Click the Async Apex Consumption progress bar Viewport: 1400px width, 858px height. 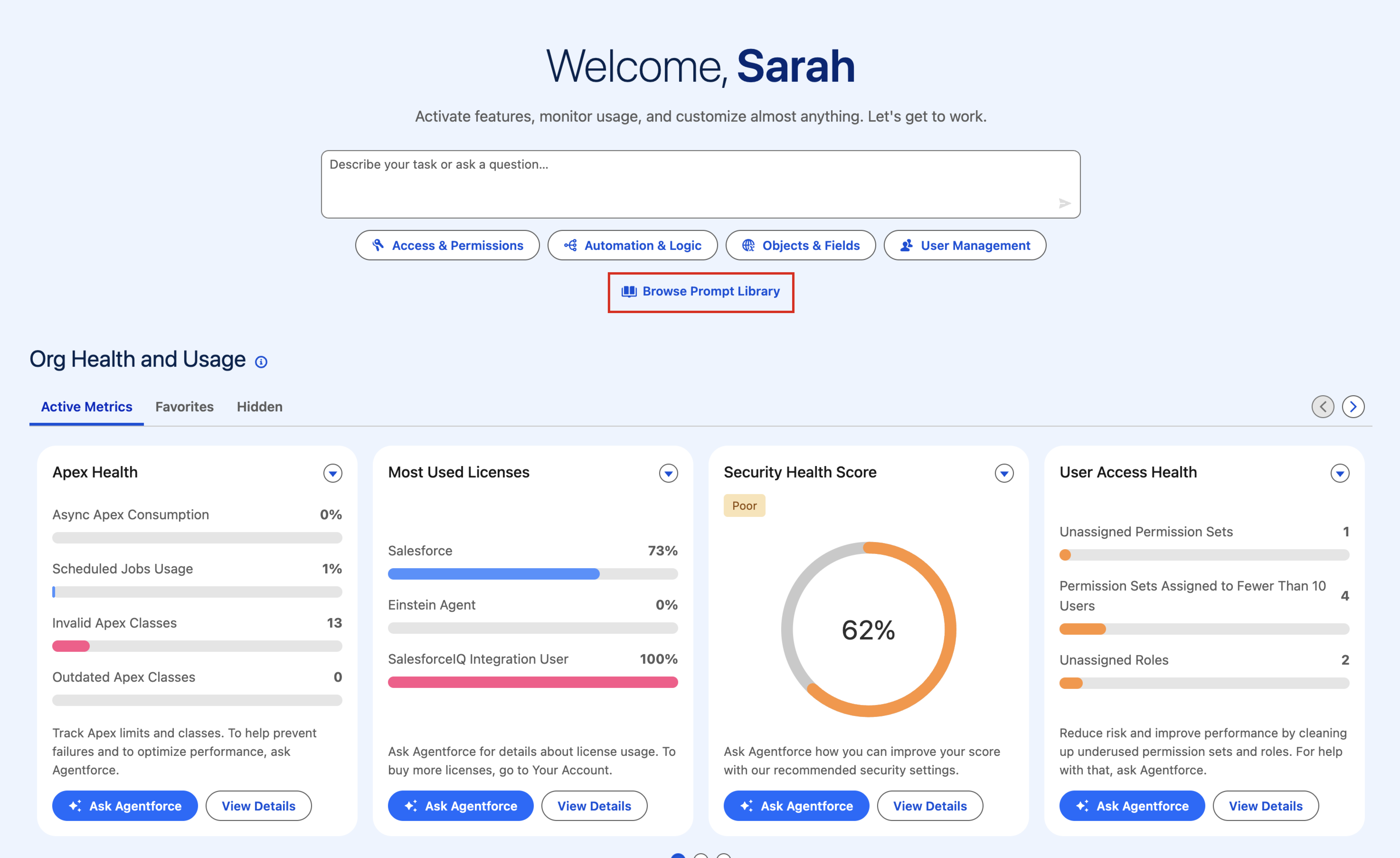[197, 538]
